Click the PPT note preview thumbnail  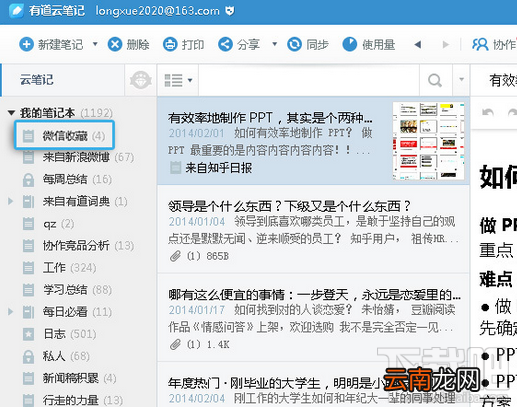click(429, 141)
